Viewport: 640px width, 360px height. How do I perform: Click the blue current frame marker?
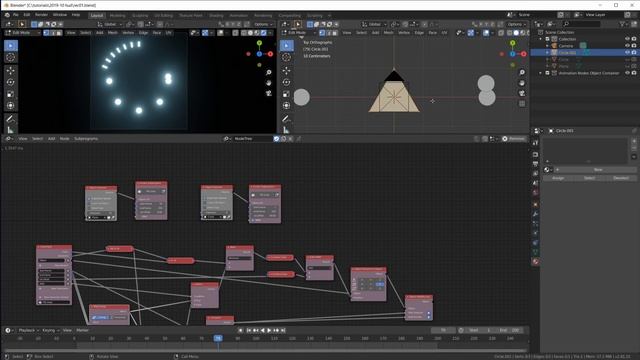tap(218, 338)
